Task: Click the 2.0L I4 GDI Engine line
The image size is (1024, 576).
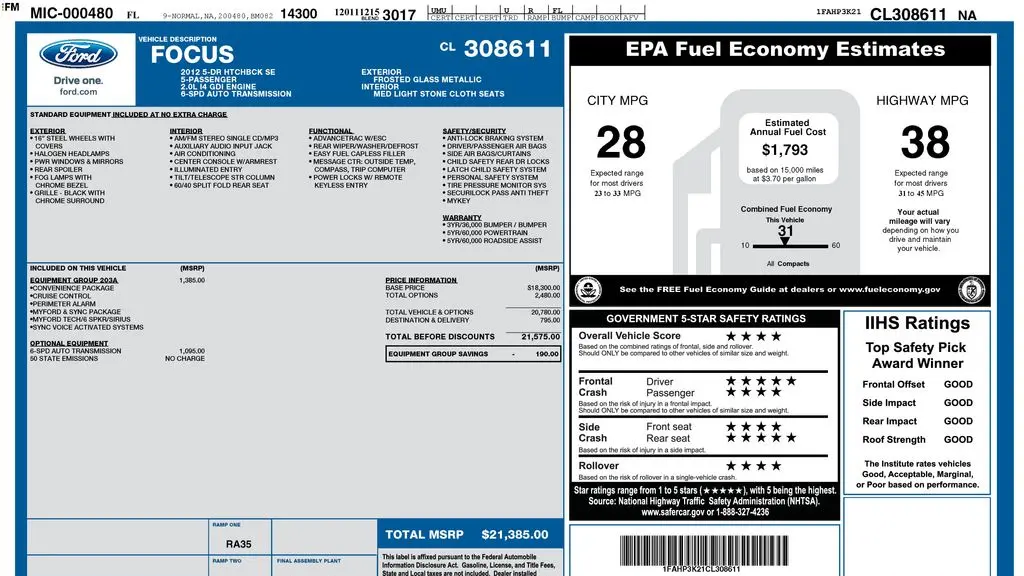Action: 218,86
